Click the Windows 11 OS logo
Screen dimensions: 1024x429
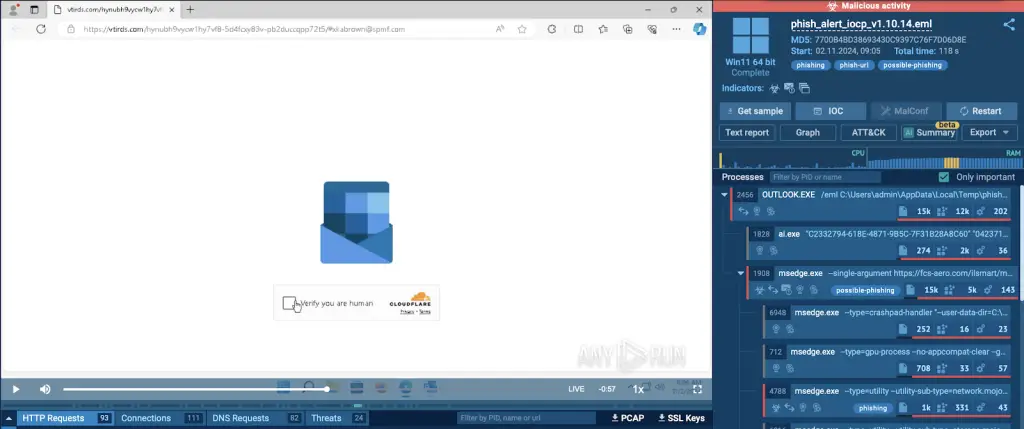pos(750,35)
